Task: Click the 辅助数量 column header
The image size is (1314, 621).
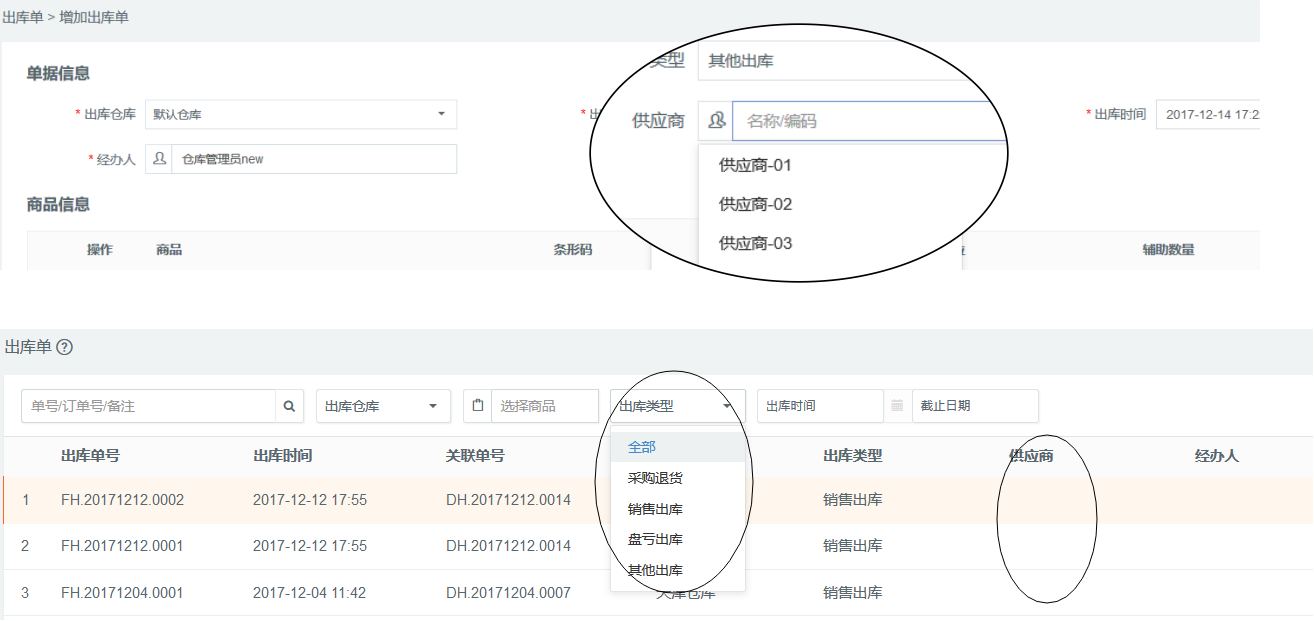Action: [x=1169, y=250]
